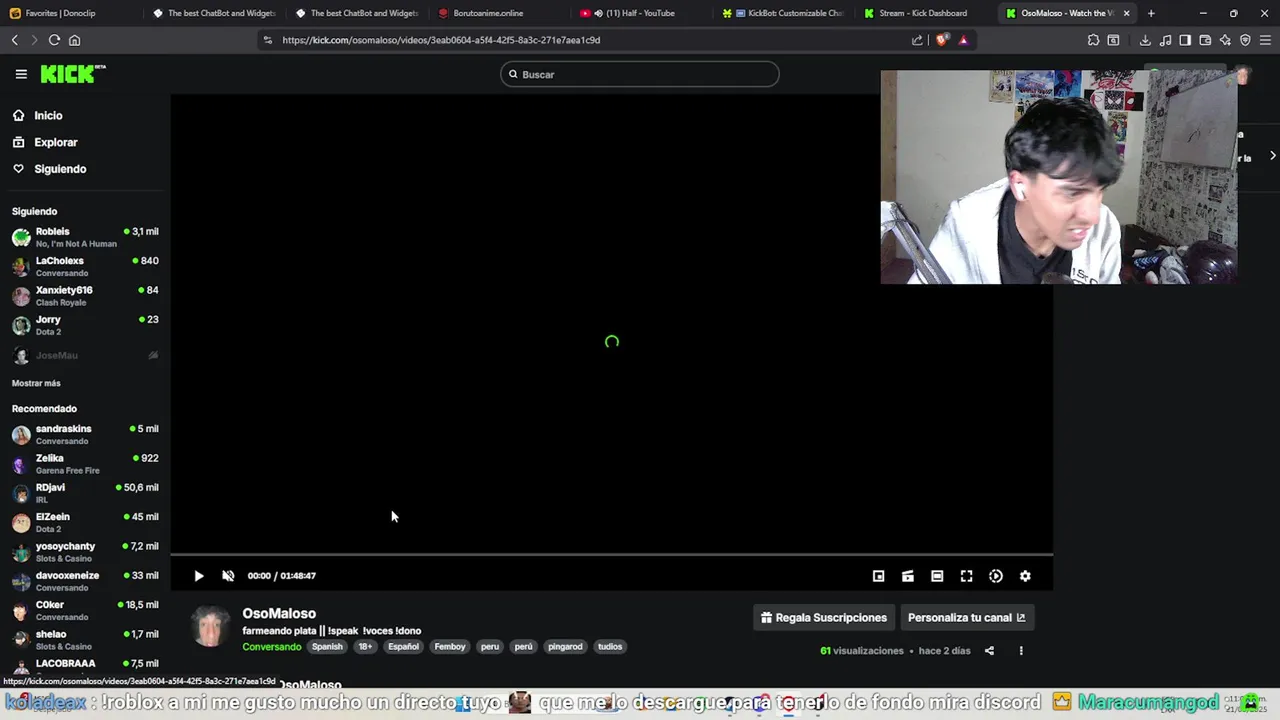Viewport: 1280px width, 720px height.
Task: Open the Kick sidebar hamburger menu
Action: [21, 74]
